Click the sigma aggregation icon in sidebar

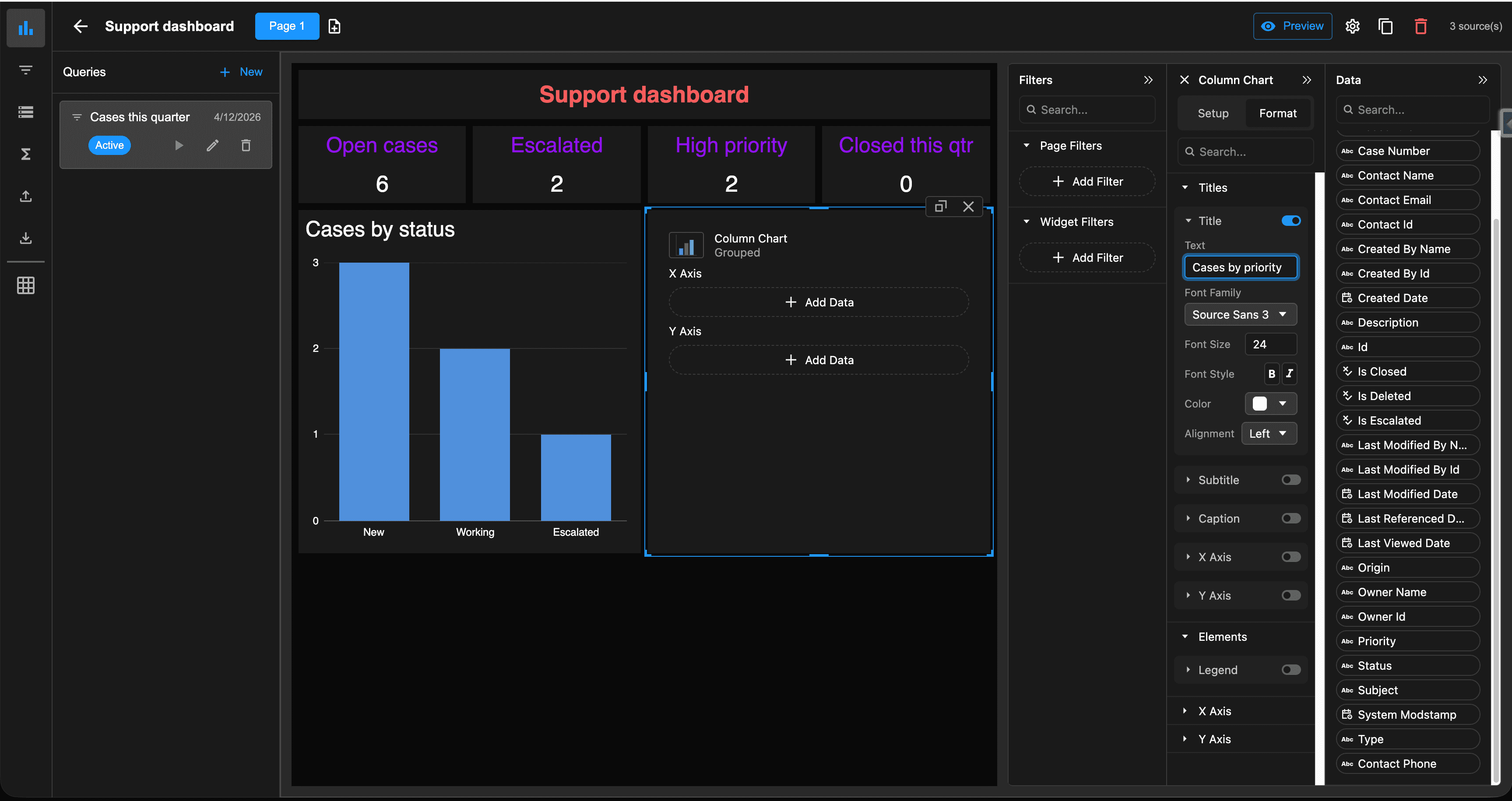click(26, 154)
